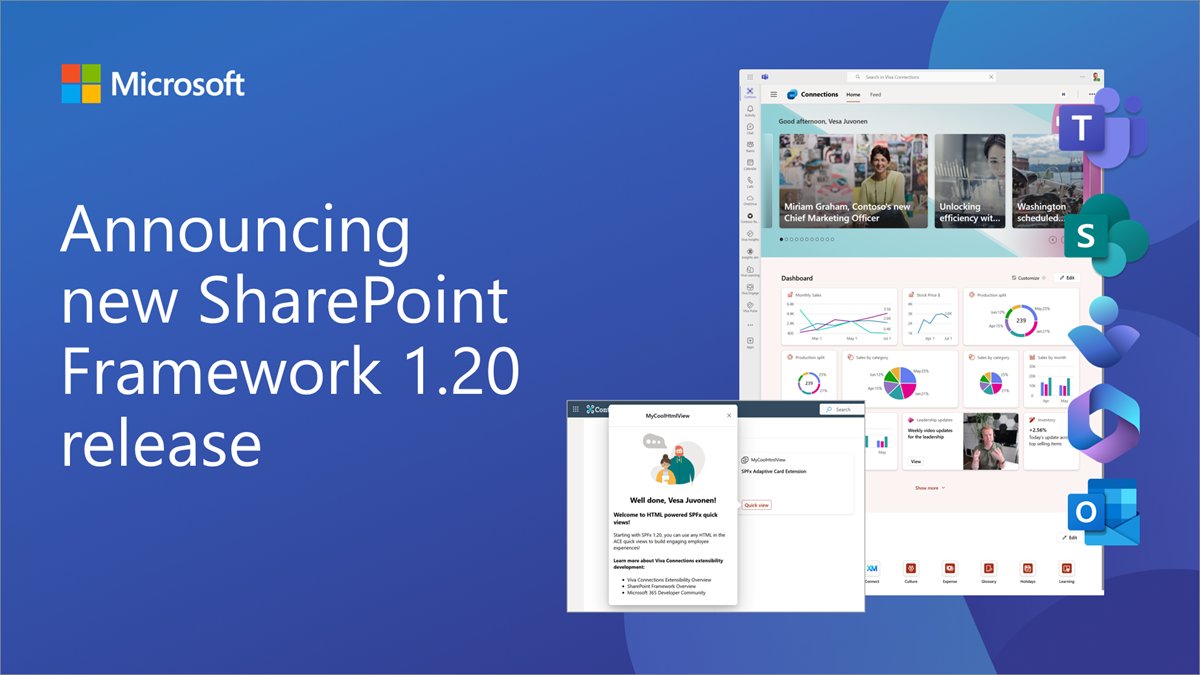
Task: Open Viva Connections Extensibility Overview link
Action: [668, 579]
